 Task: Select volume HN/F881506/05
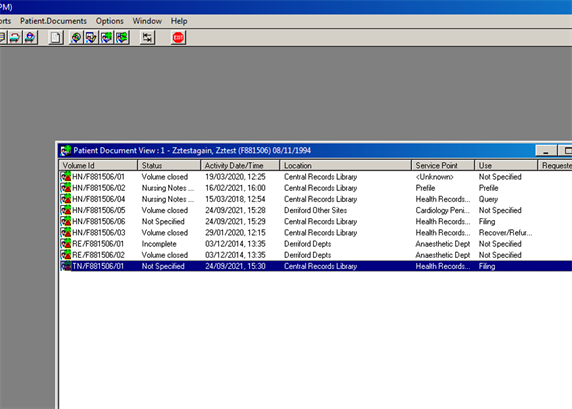coord(98,210)
